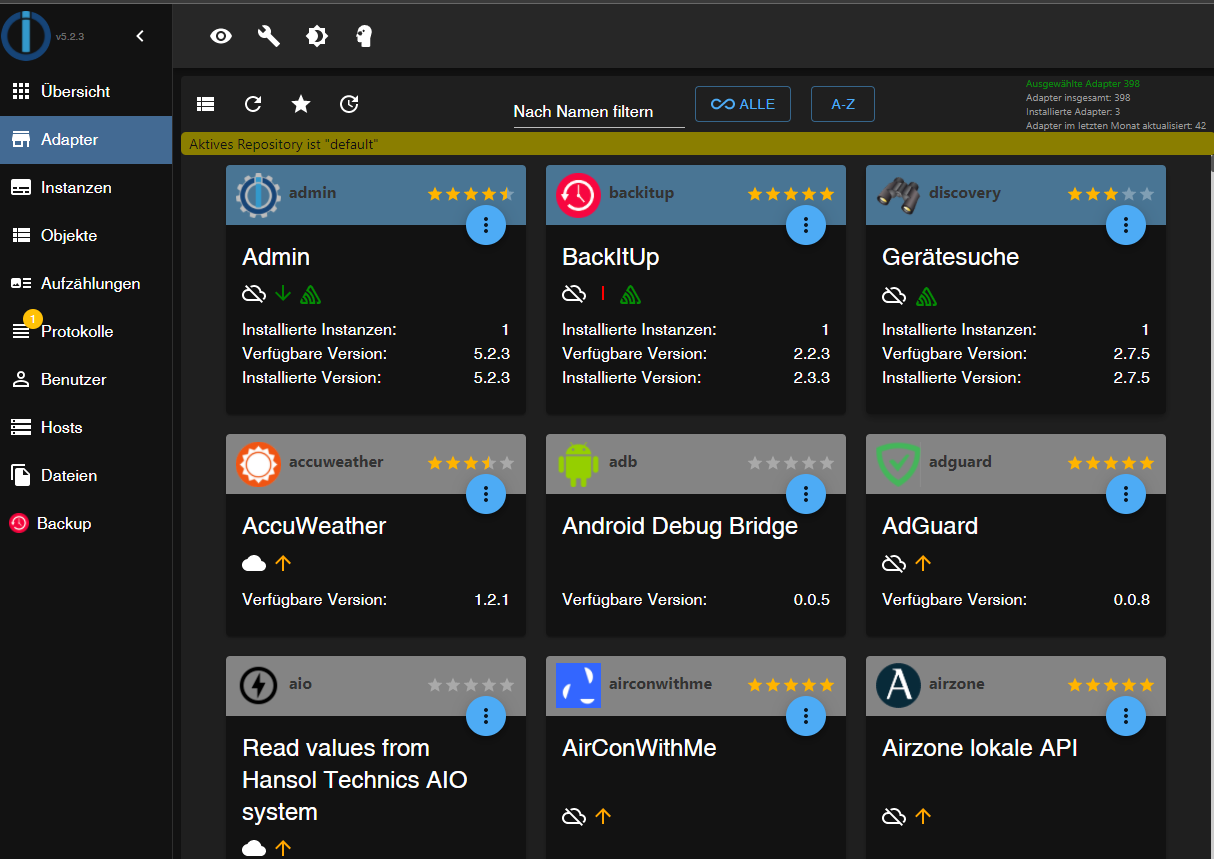
Task: Click the cloud icon on AccuWeather card
Action: [x=254, y=563]
